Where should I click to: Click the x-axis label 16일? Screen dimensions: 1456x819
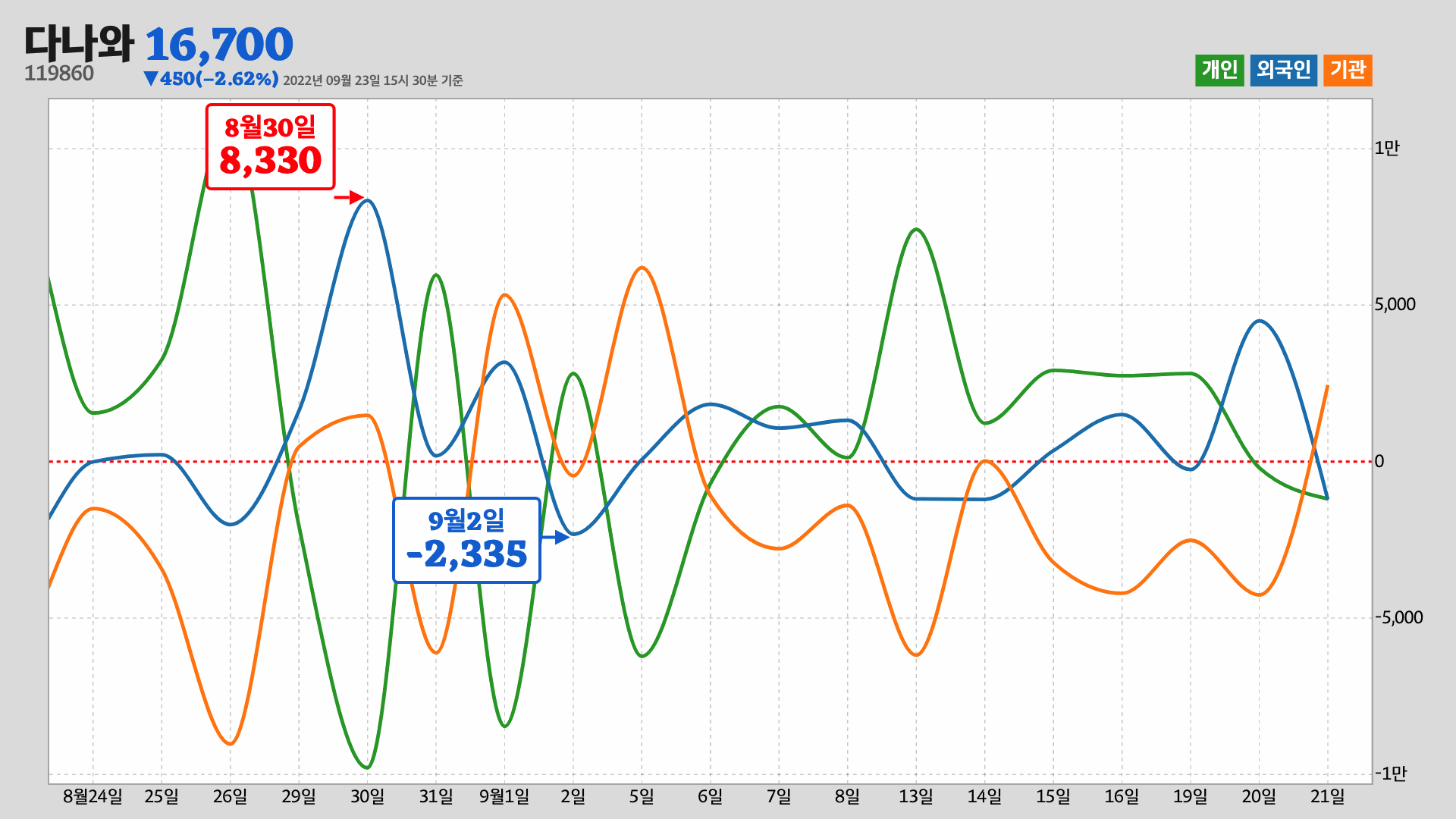(1122, 796)
